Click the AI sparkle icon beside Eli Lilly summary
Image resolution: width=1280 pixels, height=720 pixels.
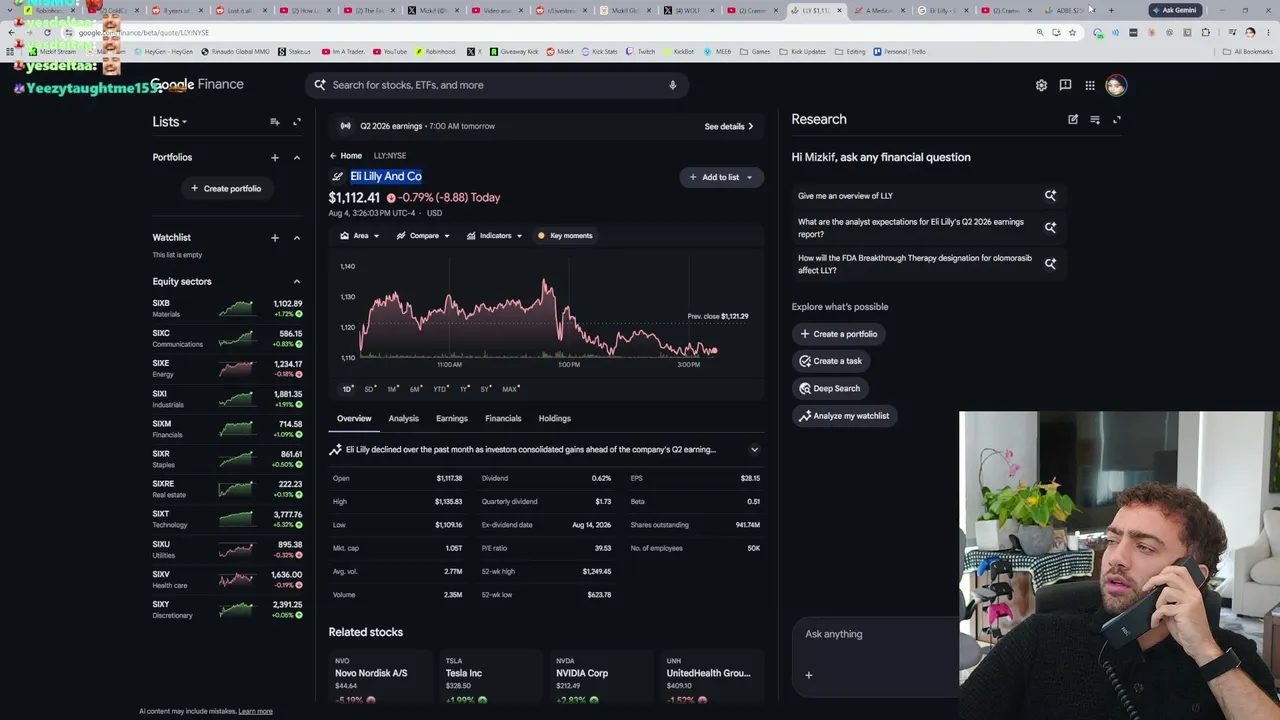pos(336,450)
